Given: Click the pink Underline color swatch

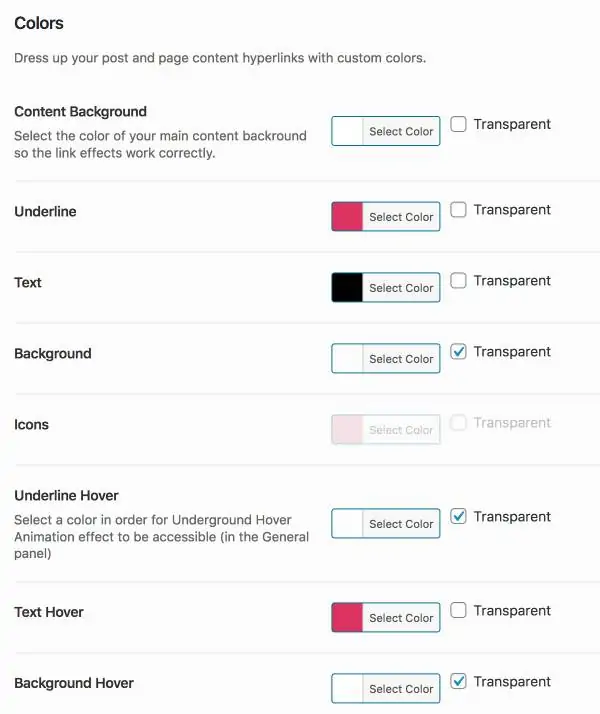Looking at the screenshot, I should point(347,217).
